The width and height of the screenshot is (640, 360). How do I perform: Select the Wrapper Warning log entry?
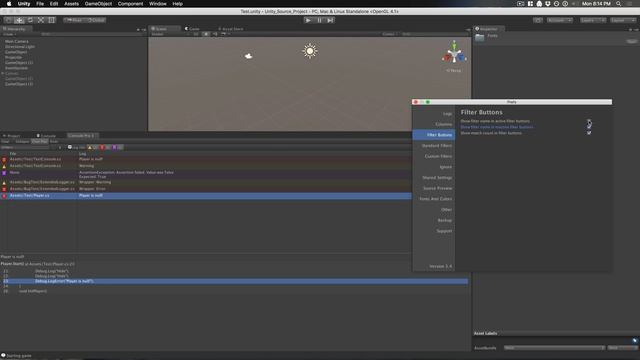tap(206, 182)
